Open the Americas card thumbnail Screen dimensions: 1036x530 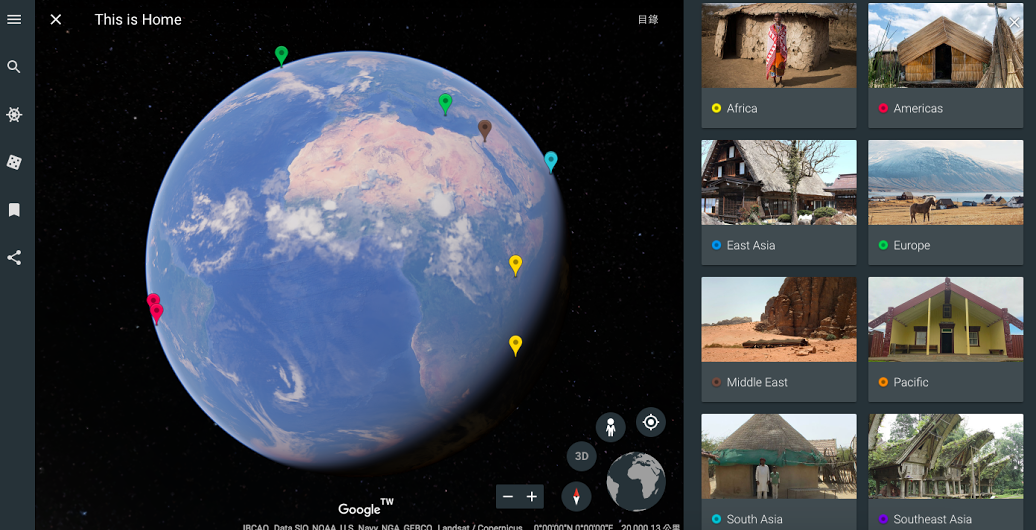pos(945,46)
